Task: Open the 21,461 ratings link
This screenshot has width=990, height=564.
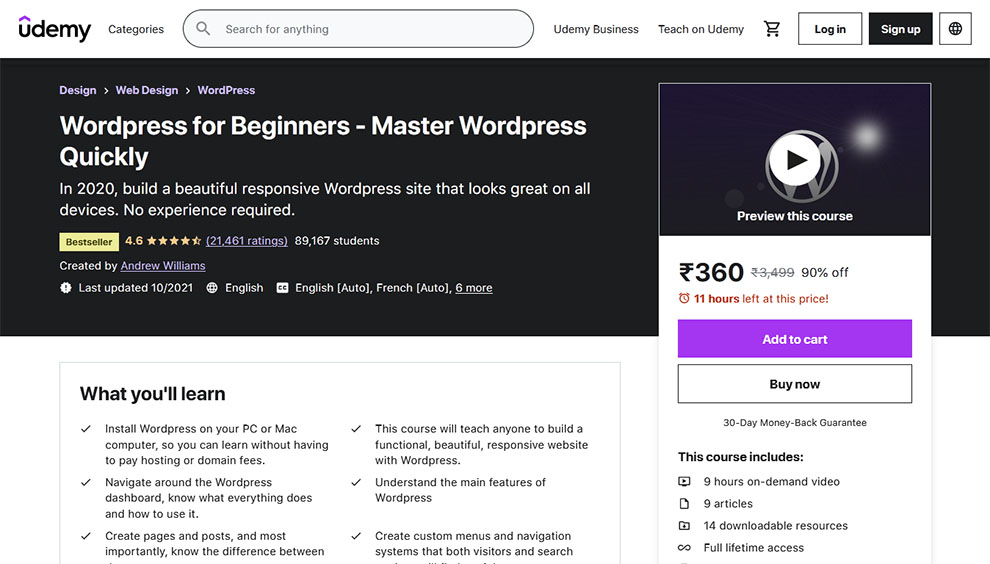Action: (x=247, y=241)
